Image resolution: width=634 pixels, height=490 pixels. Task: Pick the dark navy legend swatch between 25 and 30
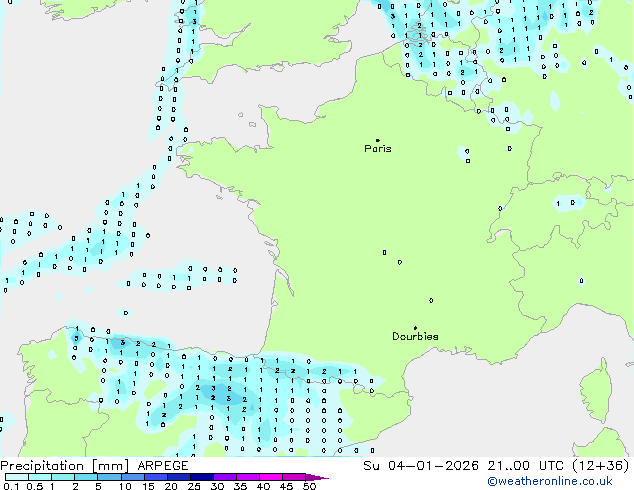tap(202, 477)
